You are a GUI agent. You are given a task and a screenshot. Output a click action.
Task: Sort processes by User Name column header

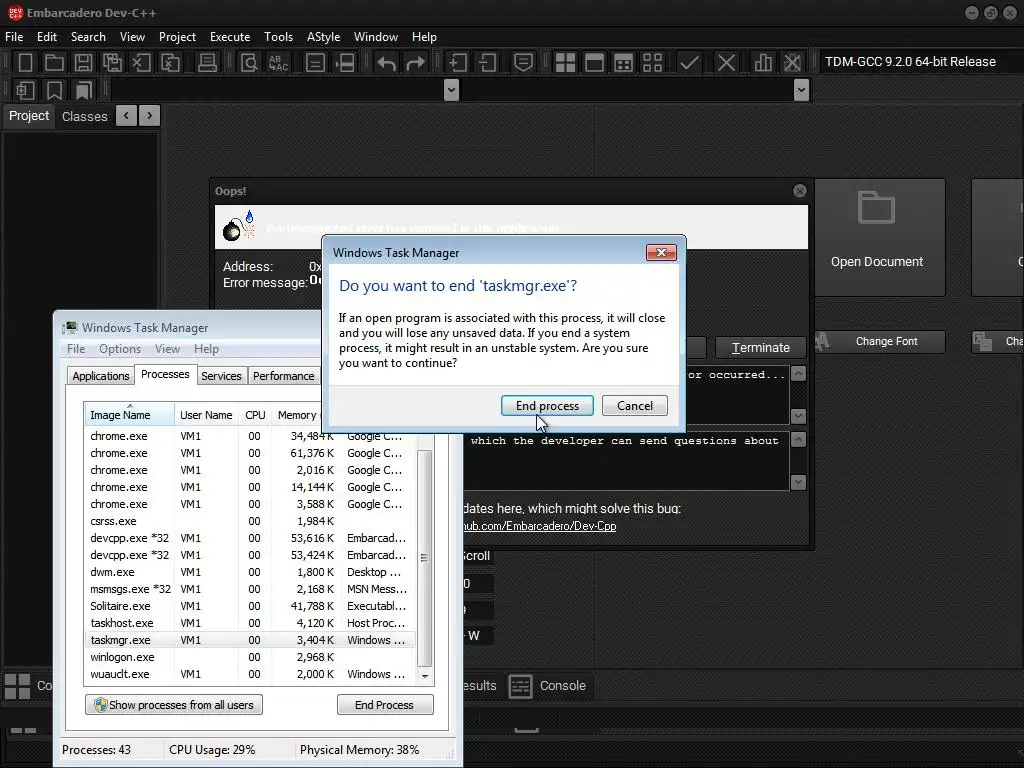click(x=206, y=415)
